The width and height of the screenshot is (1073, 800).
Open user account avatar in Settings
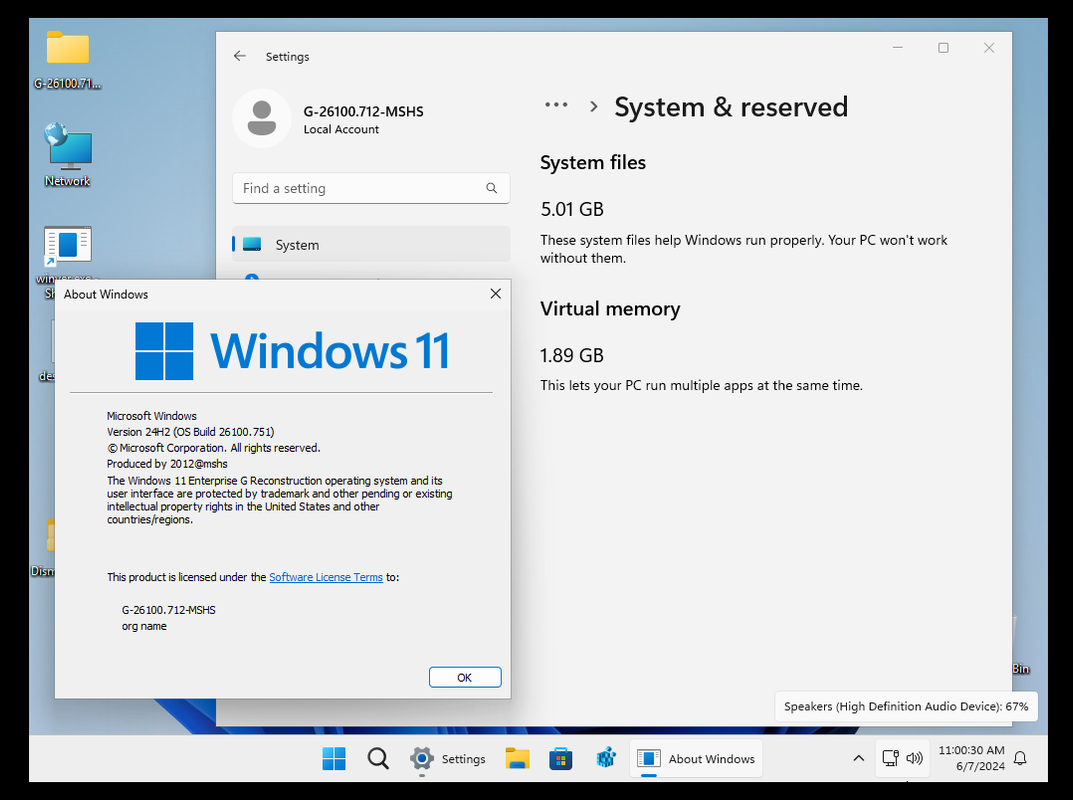(x=261, y=118)
